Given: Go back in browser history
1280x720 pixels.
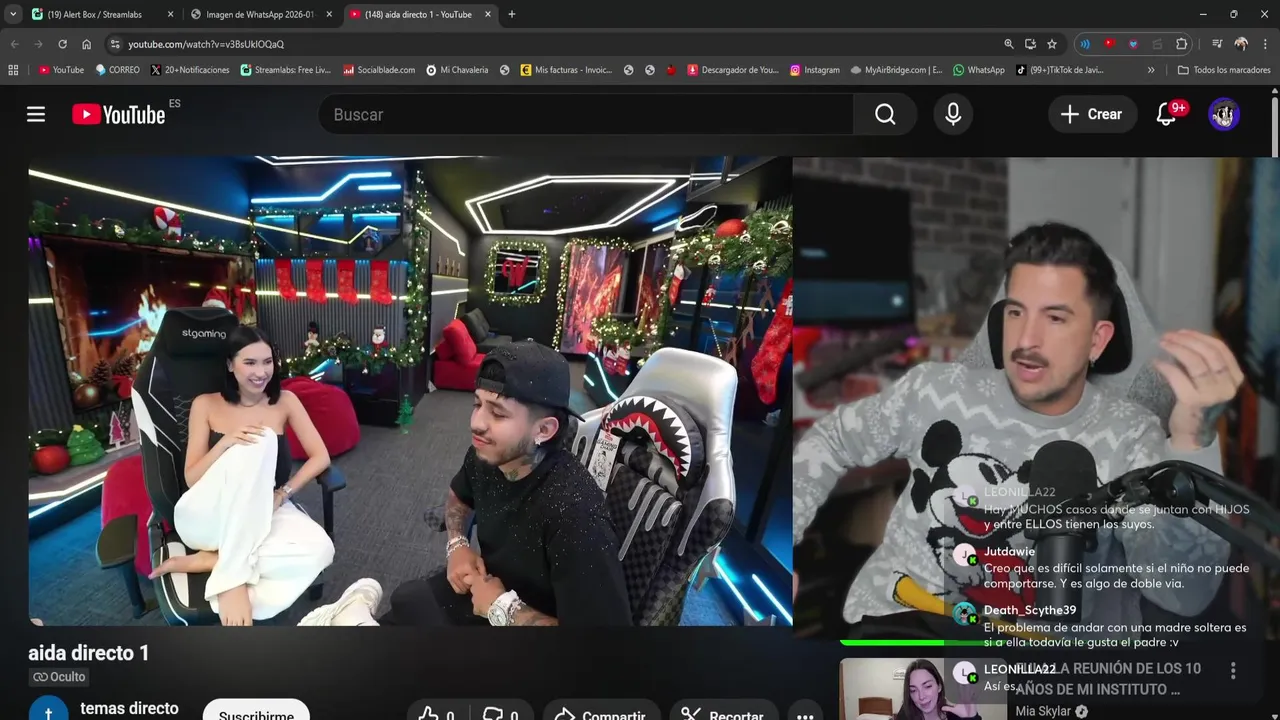Looking at the screenshot, I should (14, 44).
